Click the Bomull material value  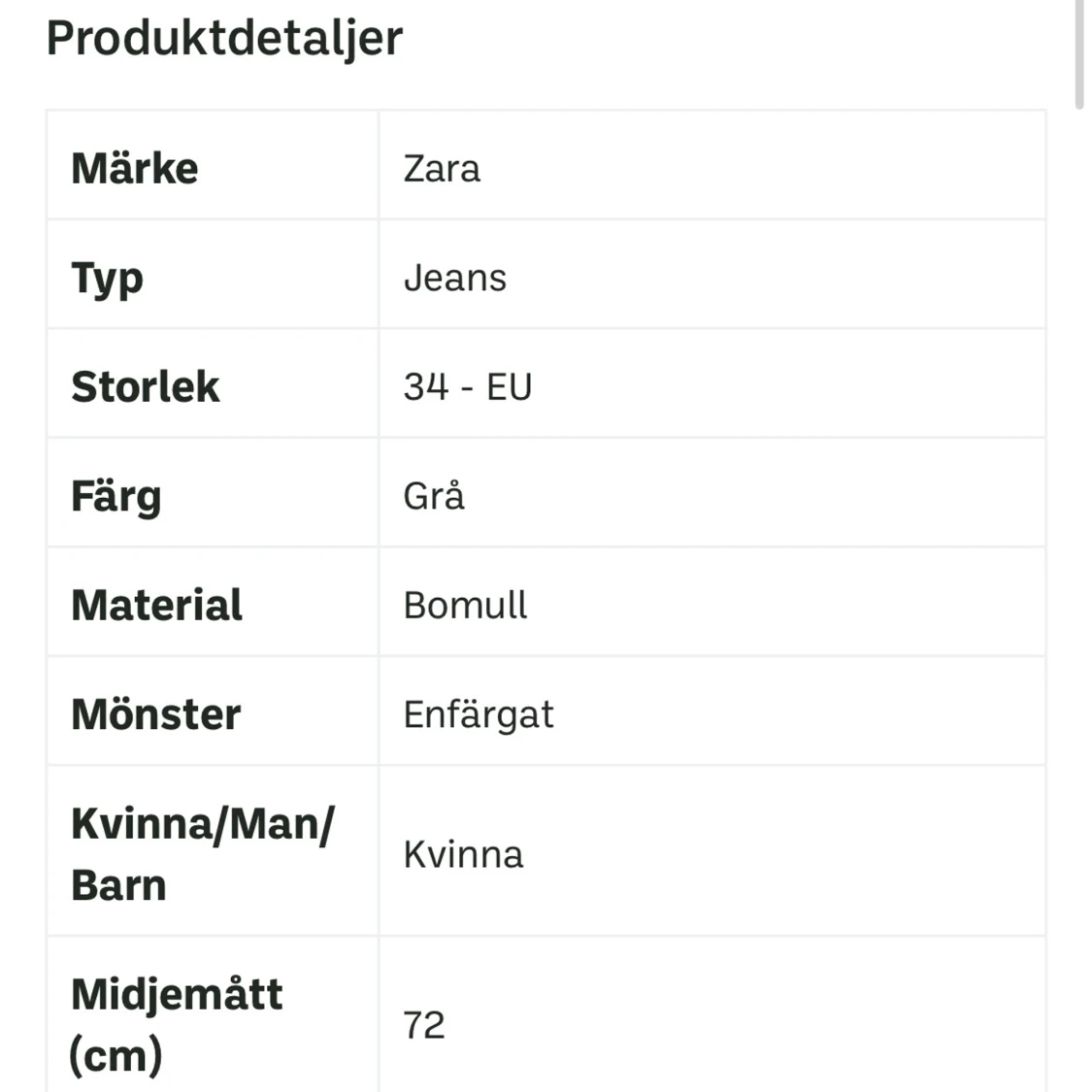[x=465, y=605]
